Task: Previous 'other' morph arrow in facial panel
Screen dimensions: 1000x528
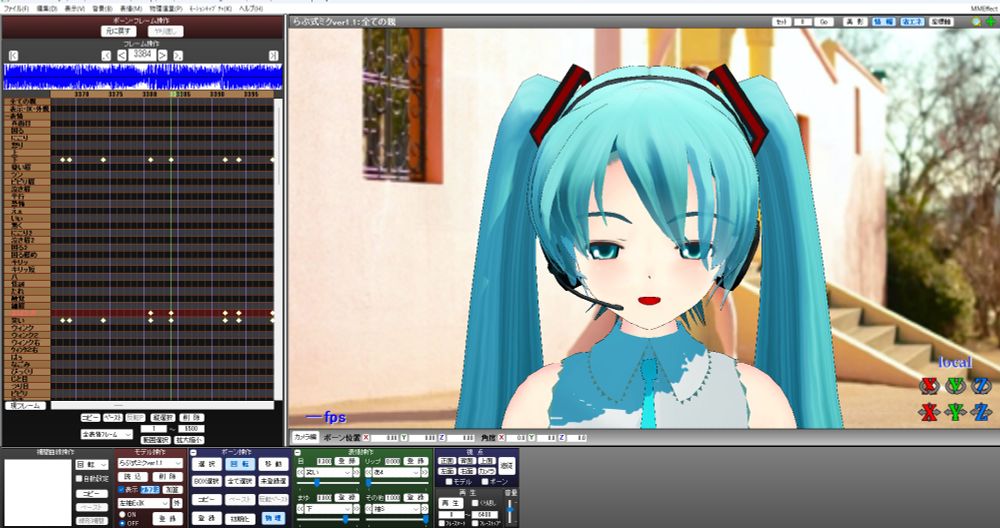Action: [x=369, y=509]
